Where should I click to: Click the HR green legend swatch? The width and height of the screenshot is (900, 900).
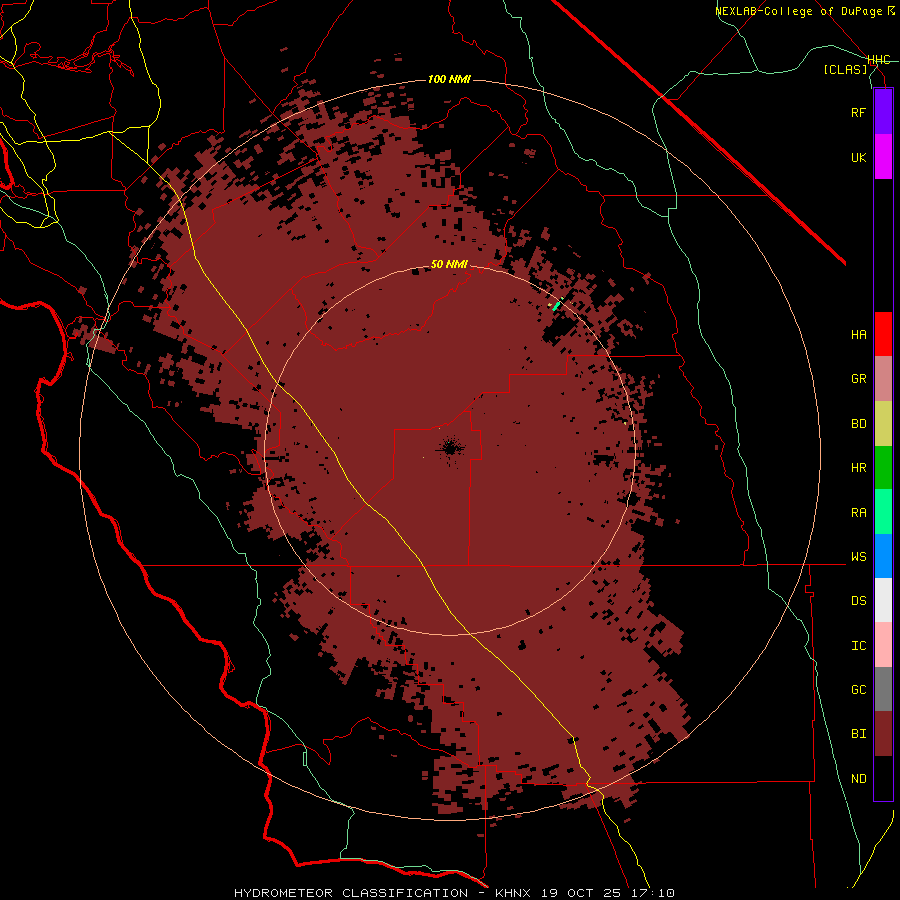pyautogui.click(x=883, y=468)
